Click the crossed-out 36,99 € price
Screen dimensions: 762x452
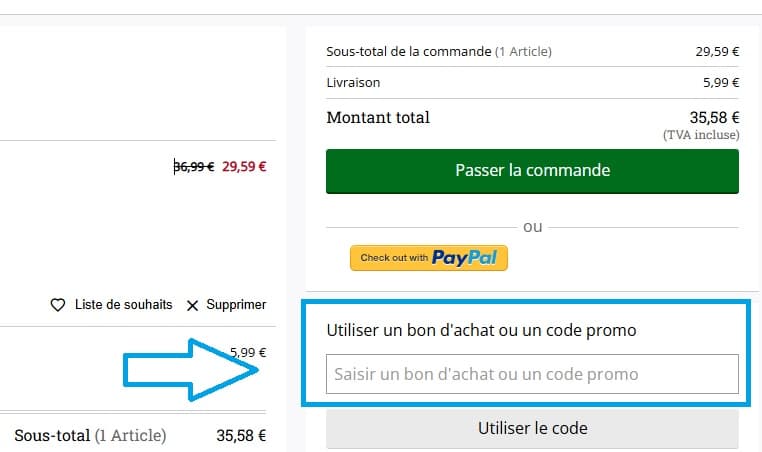tap(193, 167)
